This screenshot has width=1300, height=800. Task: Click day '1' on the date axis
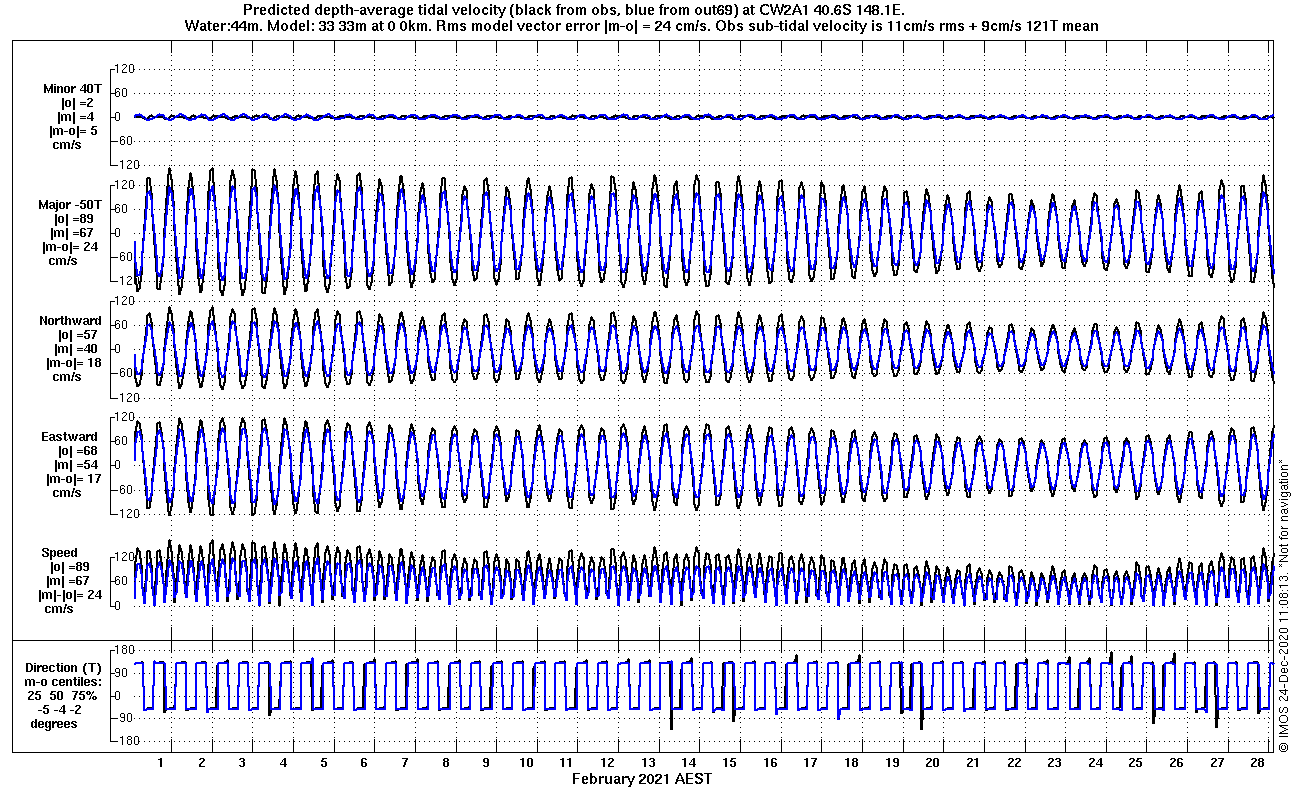point(160,763)
